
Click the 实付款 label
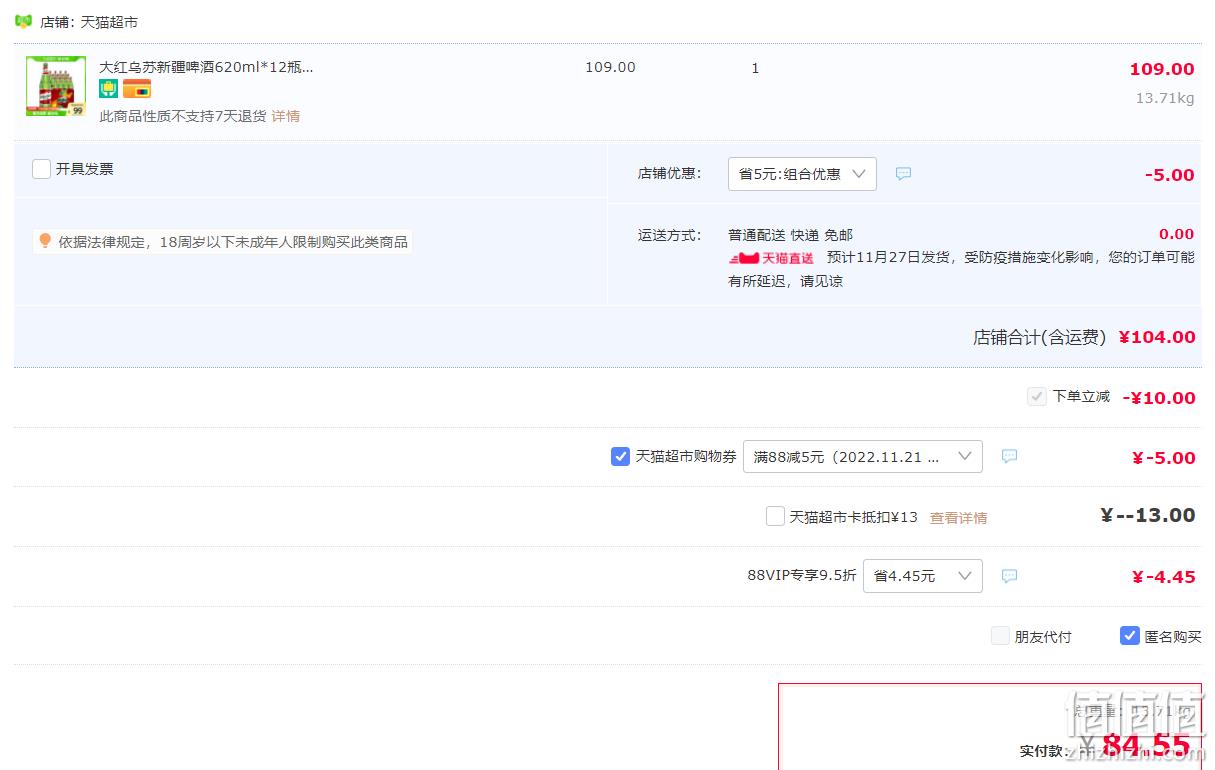1044,751
